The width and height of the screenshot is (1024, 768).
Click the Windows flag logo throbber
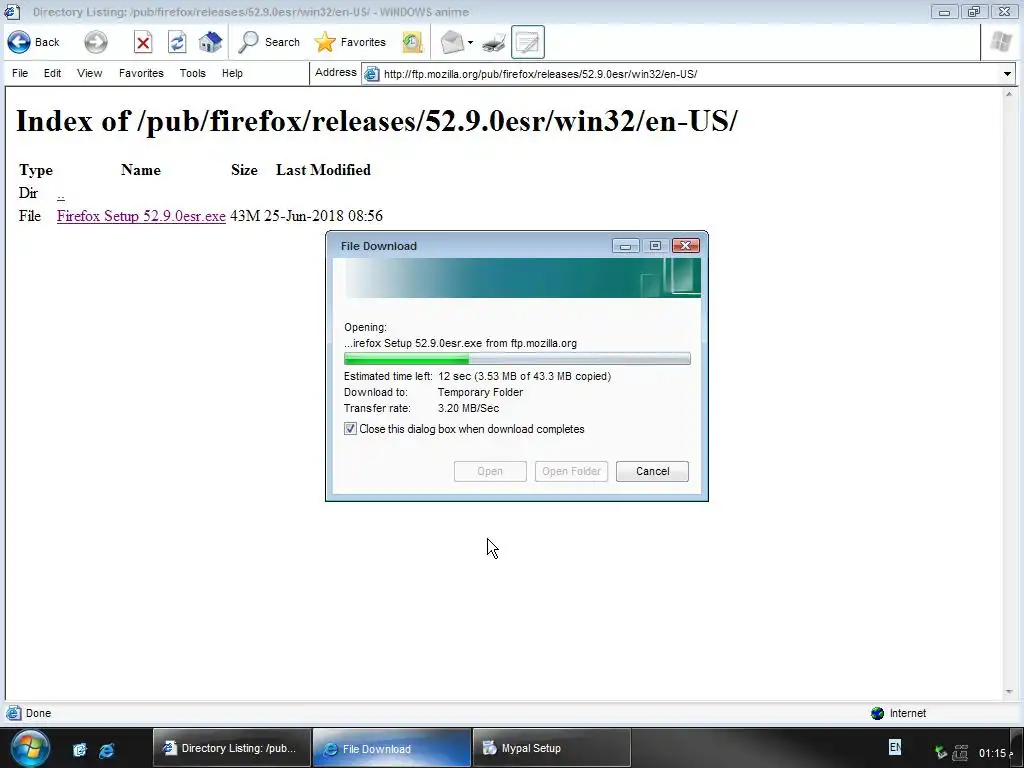(x=1000, y=42)
